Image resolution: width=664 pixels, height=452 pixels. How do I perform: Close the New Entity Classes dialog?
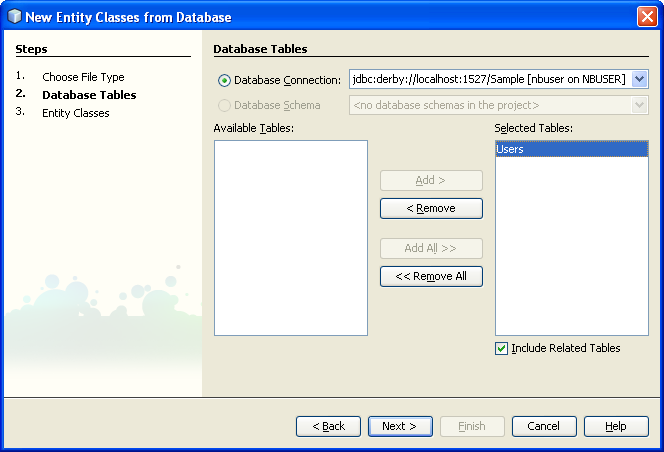[x=646, y=17]
